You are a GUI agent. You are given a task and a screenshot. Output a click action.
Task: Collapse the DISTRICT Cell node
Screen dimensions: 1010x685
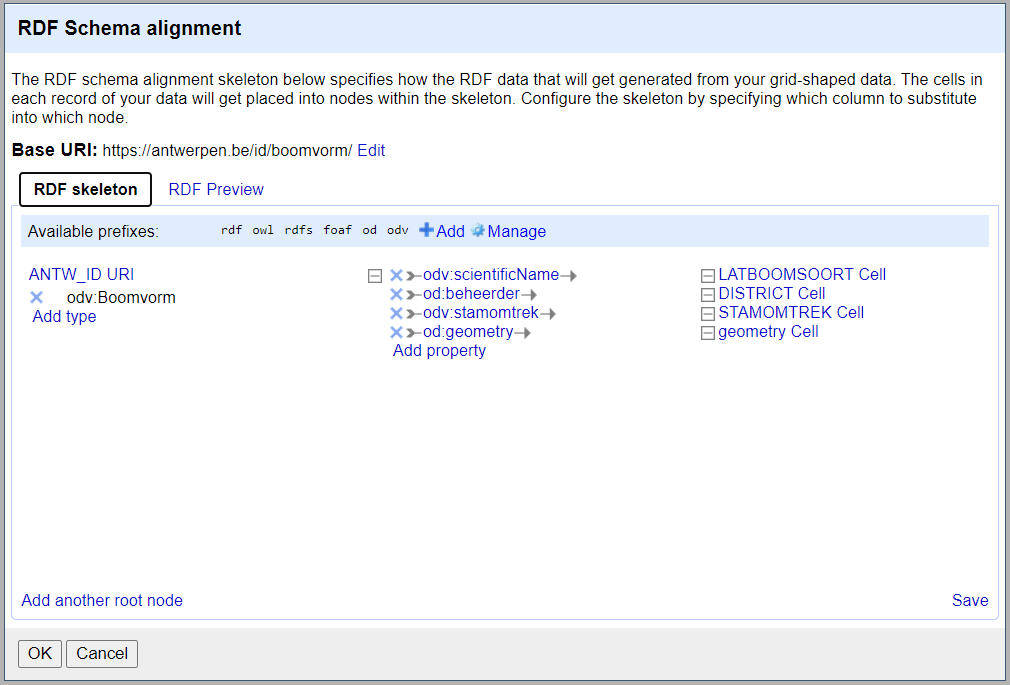coord(708,295)
